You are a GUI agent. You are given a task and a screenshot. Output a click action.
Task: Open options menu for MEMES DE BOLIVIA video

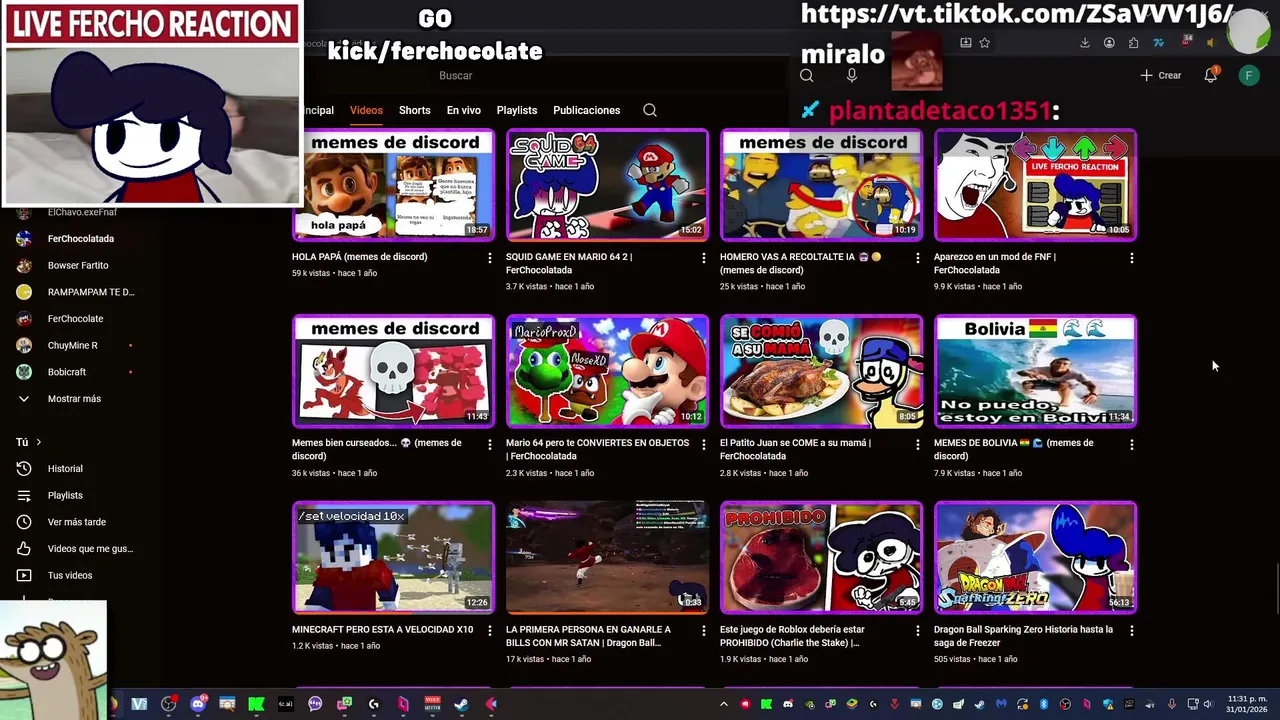pyautogui.click(x=1131, y=444)
